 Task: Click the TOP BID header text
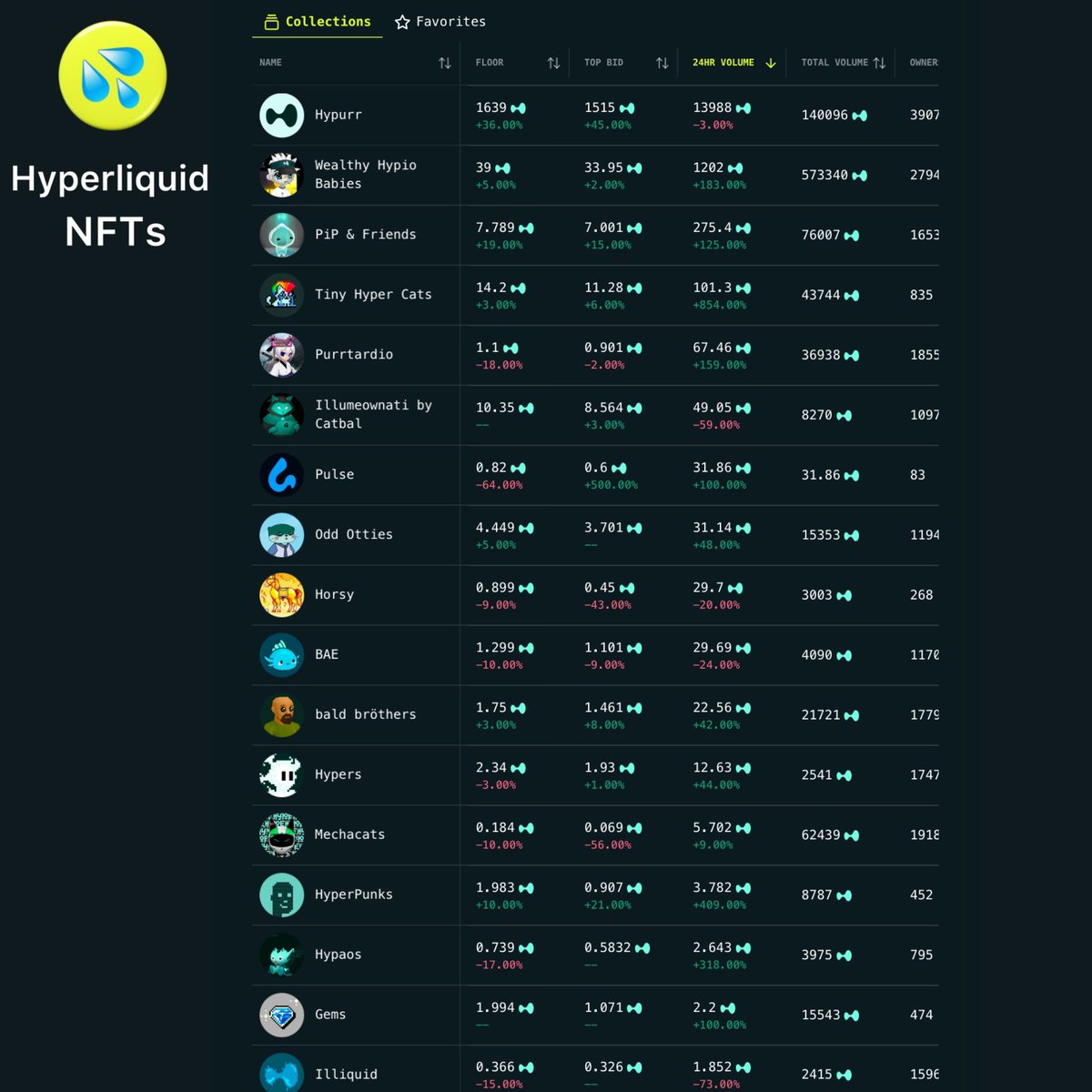pos(603,63)
